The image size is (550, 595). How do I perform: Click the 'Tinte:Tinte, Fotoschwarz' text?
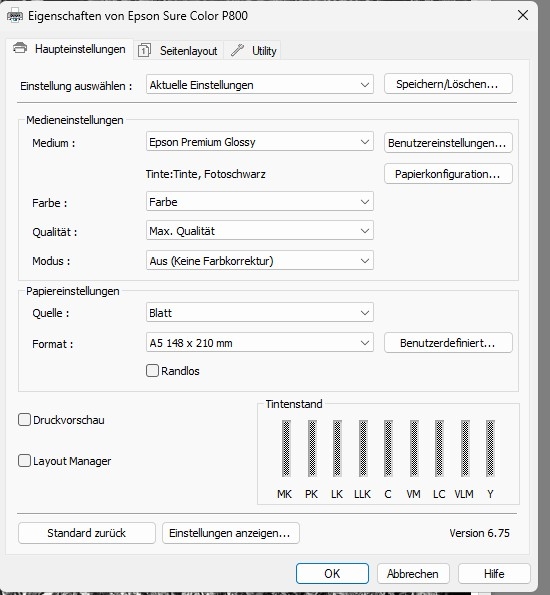click(206, 174)
